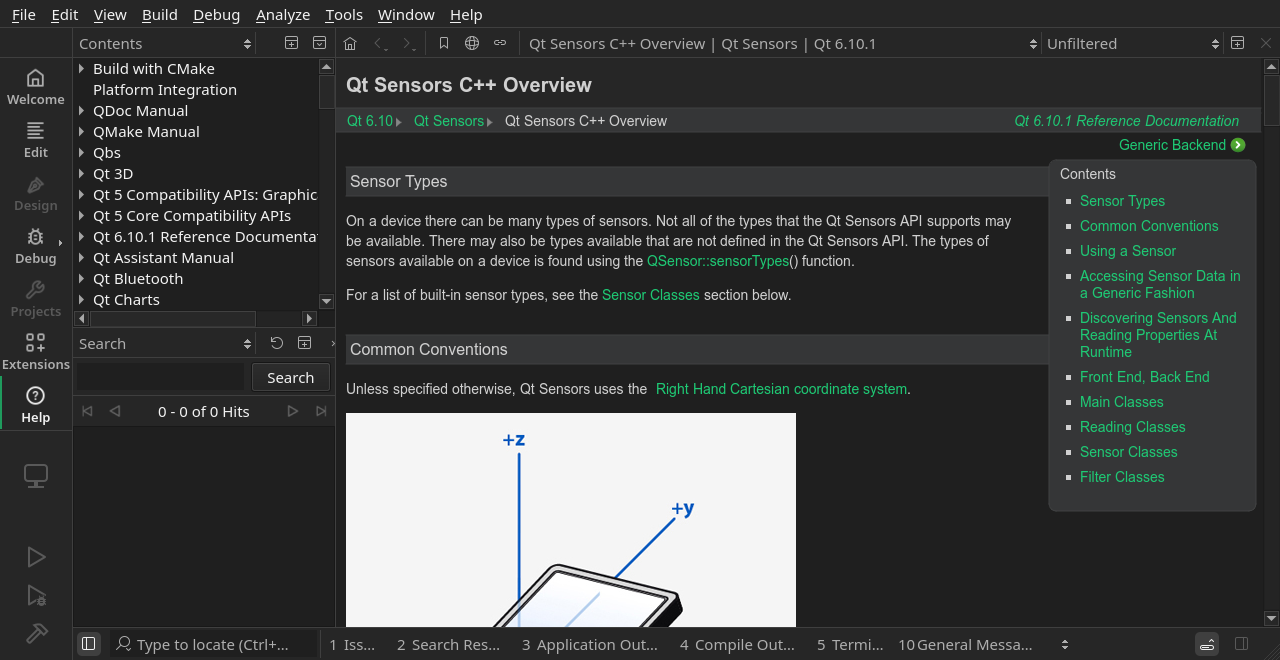Open the Unfiltered help filter dropdown
Viewport: 1280px width, 660px height.
[x=1133, y=43]
